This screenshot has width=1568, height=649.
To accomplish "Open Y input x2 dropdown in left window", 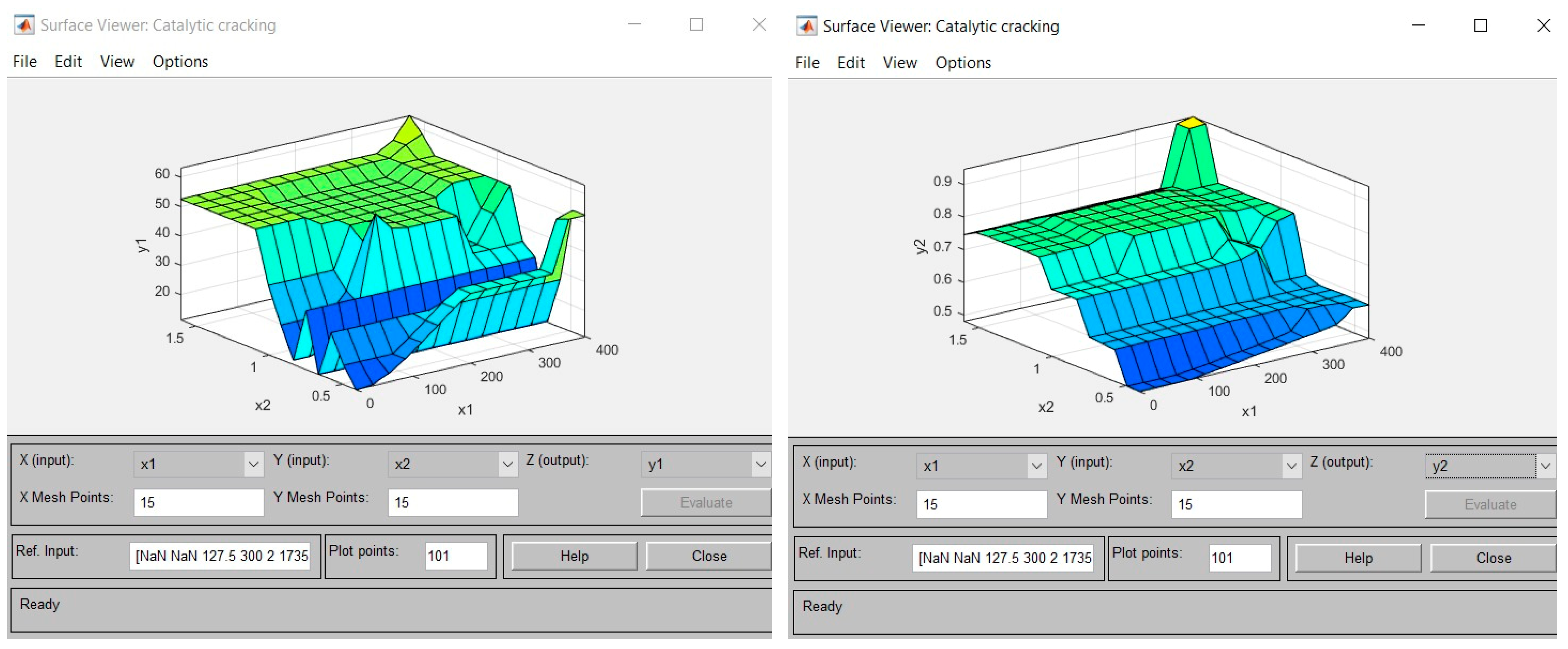I will click(x=507, y=465).
